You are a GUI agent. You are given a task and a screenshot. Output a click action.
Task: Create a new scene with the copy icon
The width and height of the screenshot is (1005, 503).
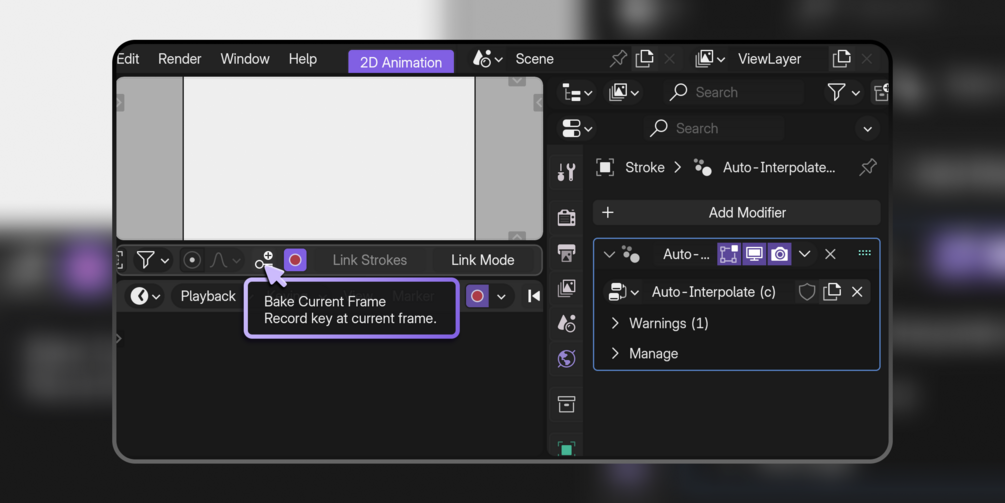tap(644, 59)
